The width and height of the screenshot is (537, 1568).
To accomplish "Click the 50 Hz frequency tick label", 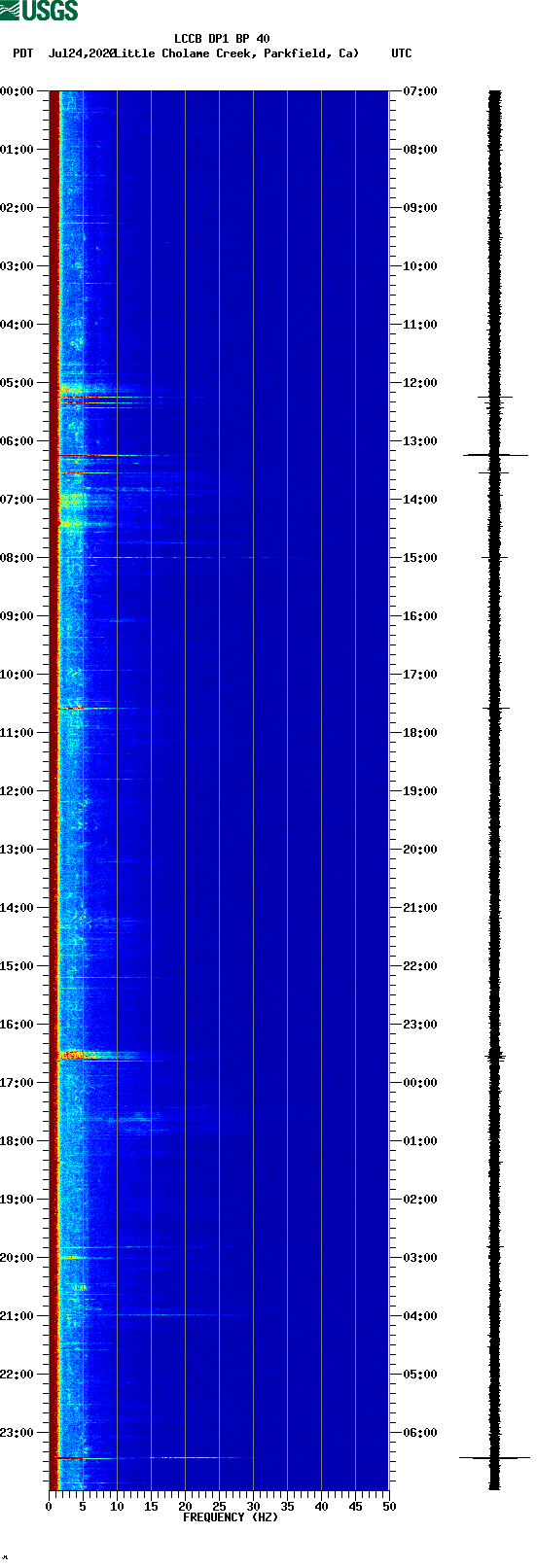I will coord(389,1507).
